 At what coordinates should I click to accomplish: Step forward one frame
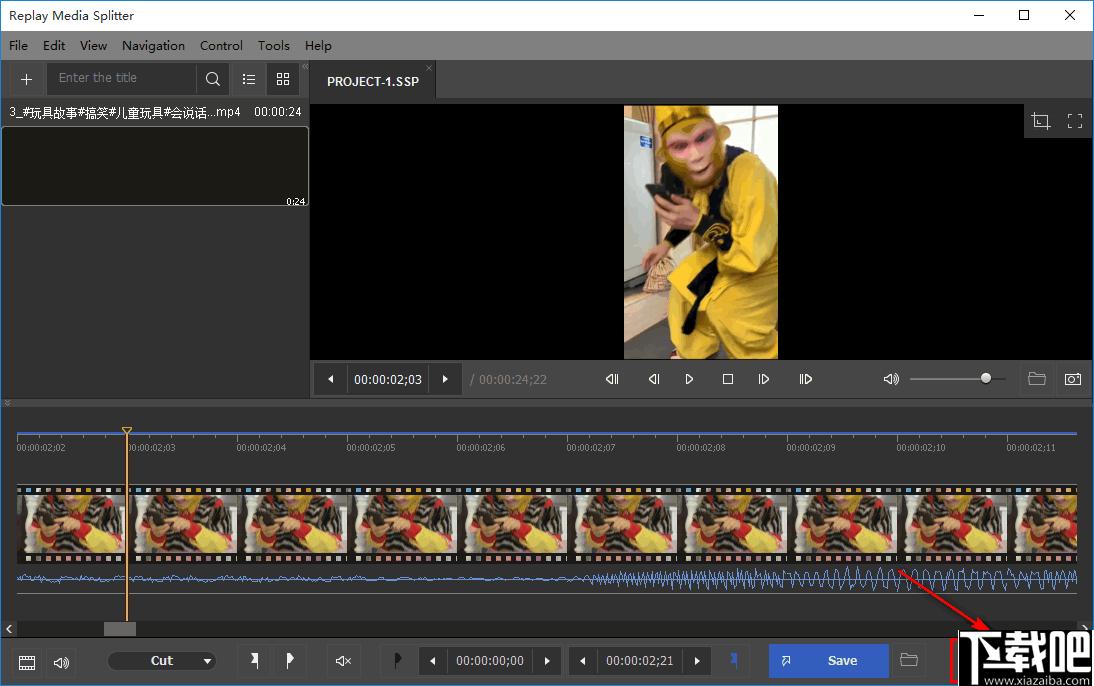click(x=764, y=379)
